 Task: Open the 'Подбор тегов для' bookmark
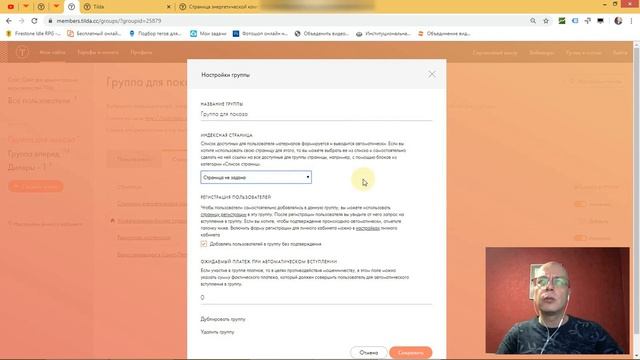[x=155, y=34]
